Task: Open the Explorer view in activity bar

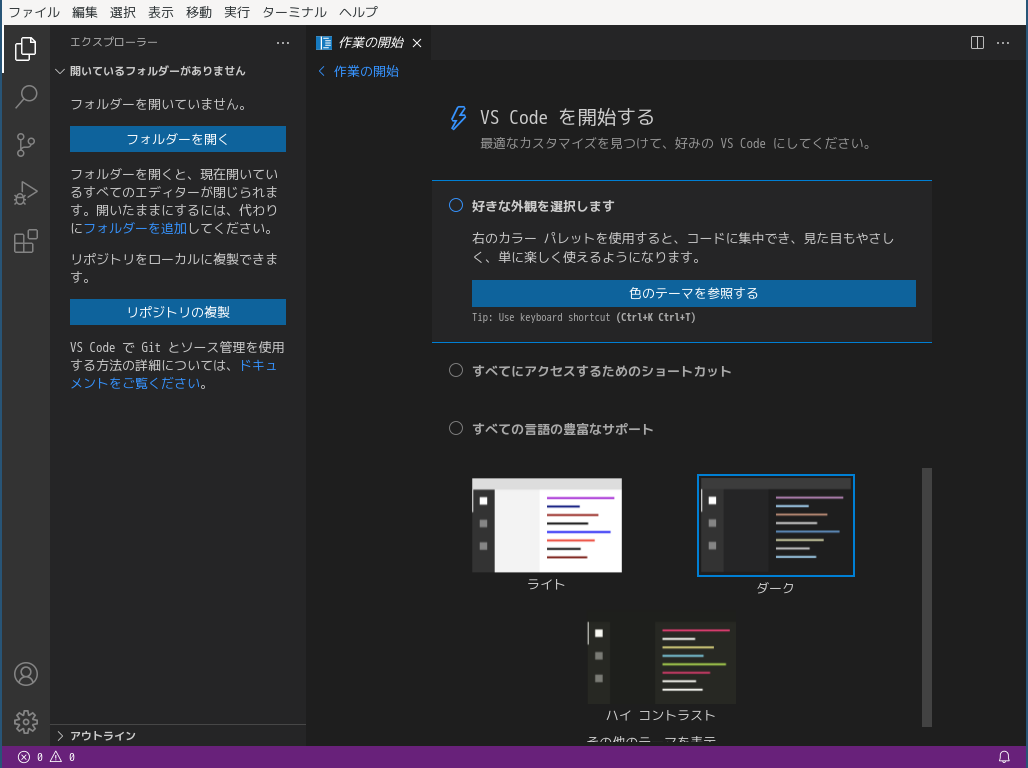Action: click(x=26, y=49)
